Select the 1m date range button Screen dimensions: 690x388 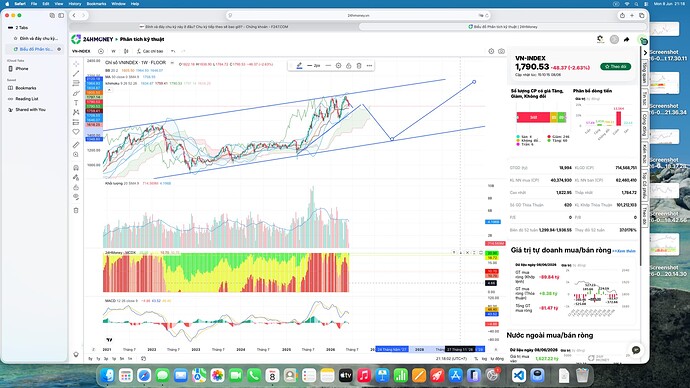point(130,359)
